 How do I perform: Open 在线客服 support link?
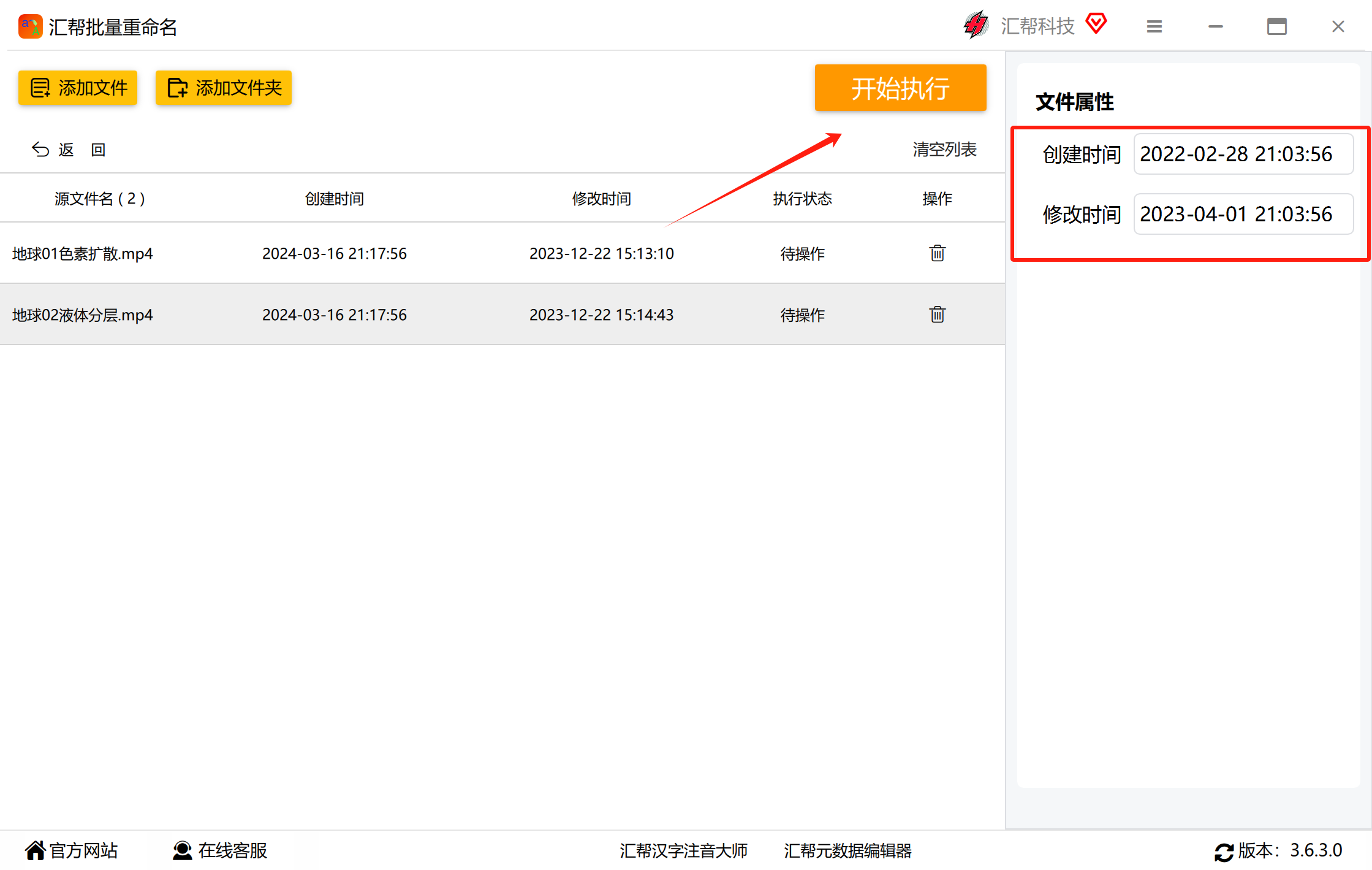(220, 851)
